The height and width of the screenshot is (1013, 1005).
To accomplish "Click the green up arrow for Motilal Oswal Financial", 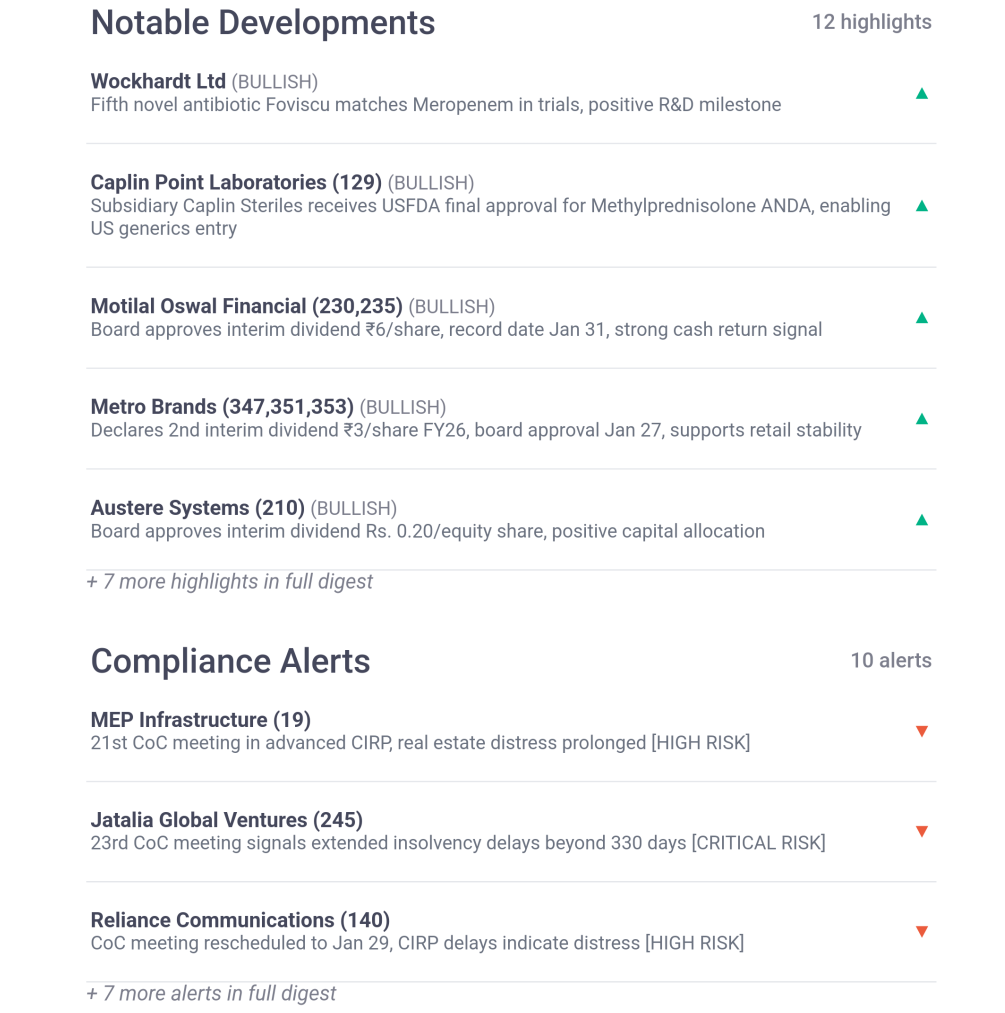I will 922,318.
